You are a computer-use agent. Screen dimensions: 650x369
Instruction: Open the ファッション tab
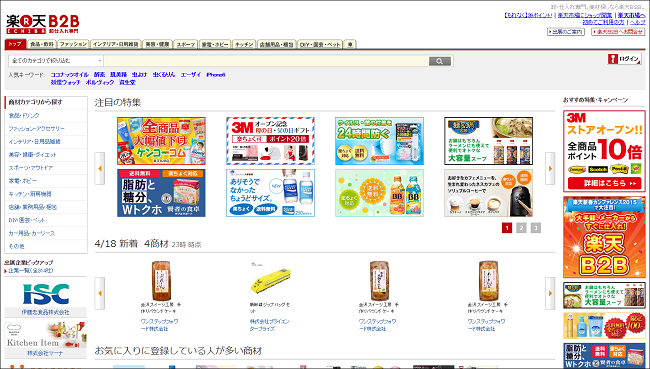click(x=73, y=44)
